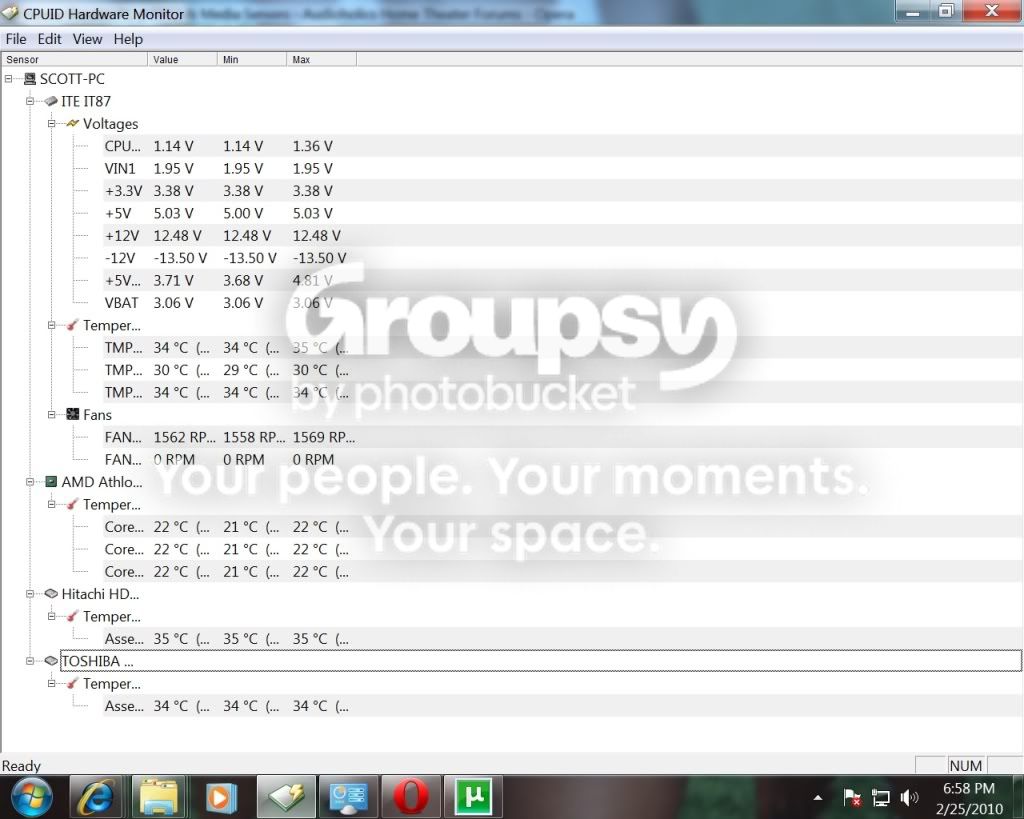The height and width of the screenshot is (819, 1024).
Task: Click the Value column header
Action: (x=182, y=59)
